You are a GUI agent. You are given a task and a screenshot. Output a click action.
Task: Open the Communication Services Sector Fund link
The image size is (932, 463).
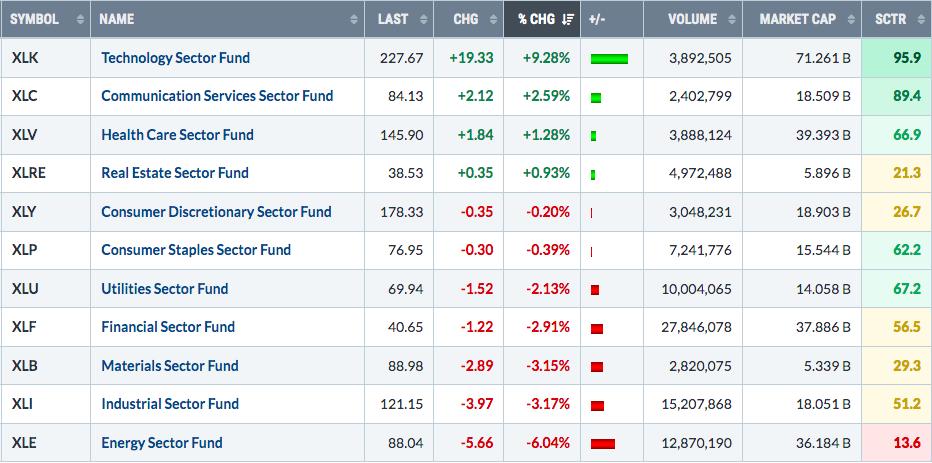[217, 96]
